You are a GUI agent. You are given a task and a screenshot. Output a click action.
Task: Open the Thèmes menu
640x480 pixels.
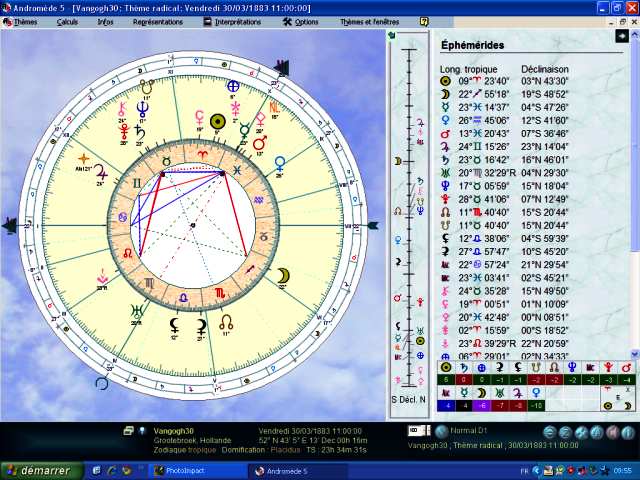point(20,22)
